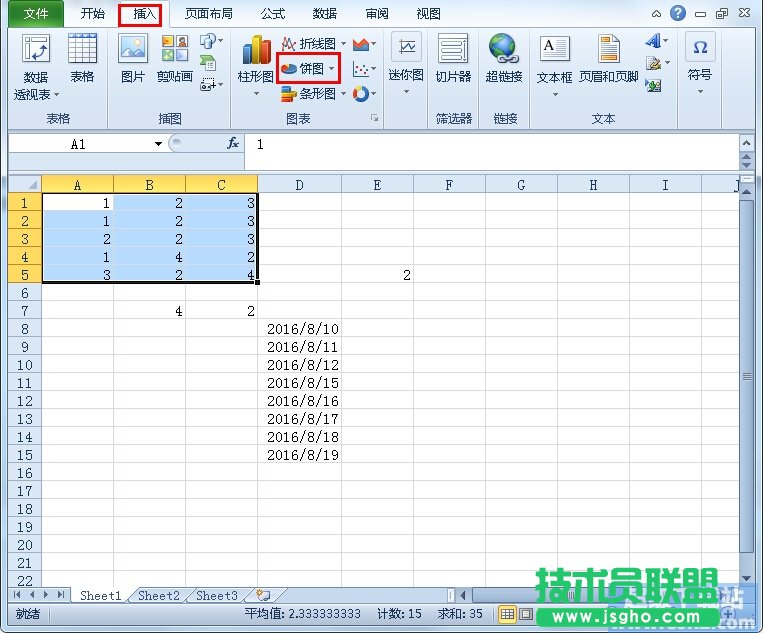The height and width of the screenshot is (633, 763).
Task: Go to first sheet navigation arrow
Action: pyautogui.click(x=17, y=595)
